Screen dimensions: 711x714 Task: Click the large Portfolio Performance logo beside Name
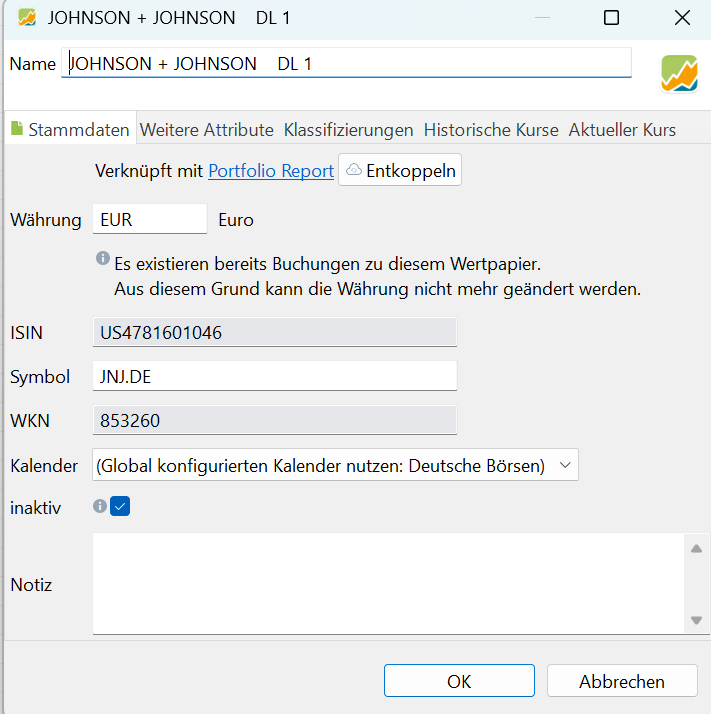tap(679, 74)
